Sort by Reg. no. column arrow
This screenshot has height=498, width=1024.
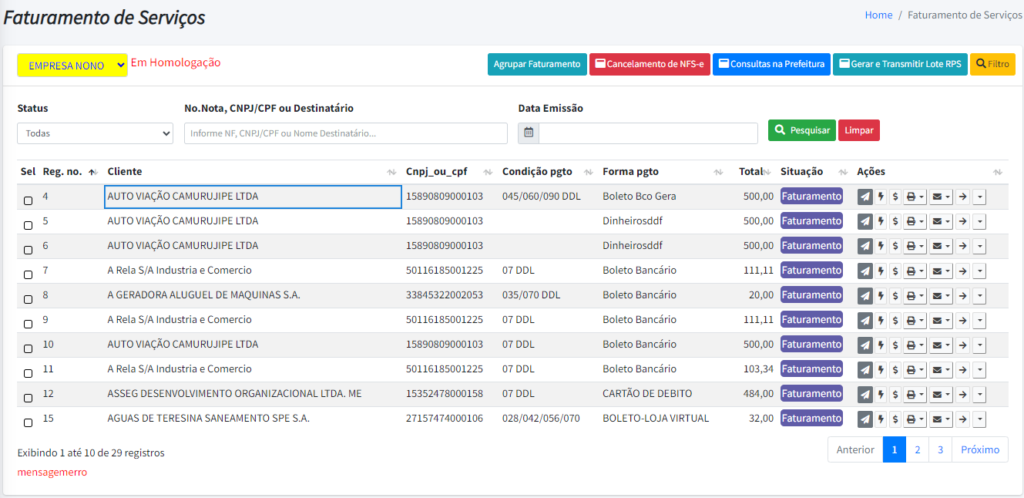[92, 172]
